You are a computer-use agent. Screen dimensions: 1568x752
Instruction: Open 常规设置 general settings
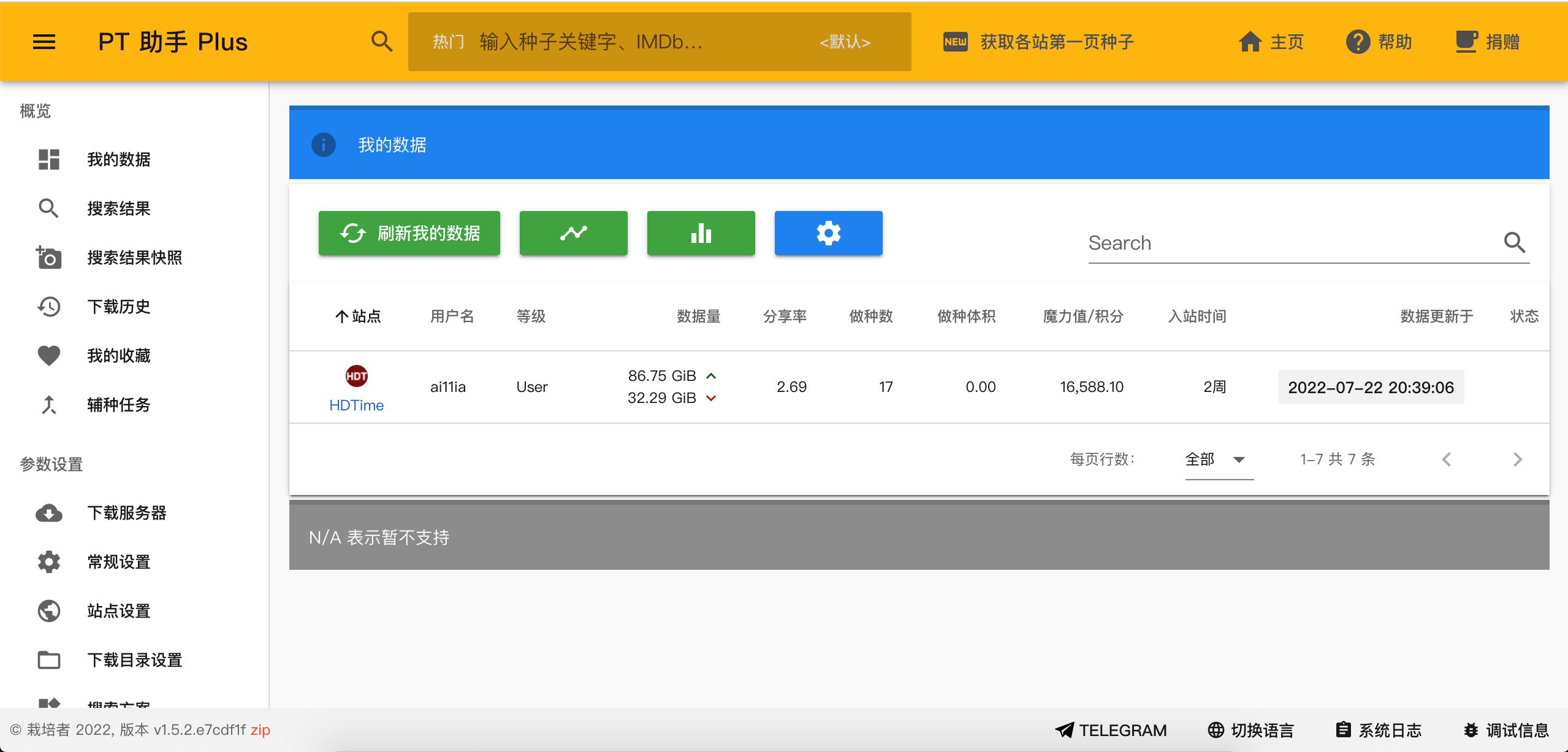134,562
